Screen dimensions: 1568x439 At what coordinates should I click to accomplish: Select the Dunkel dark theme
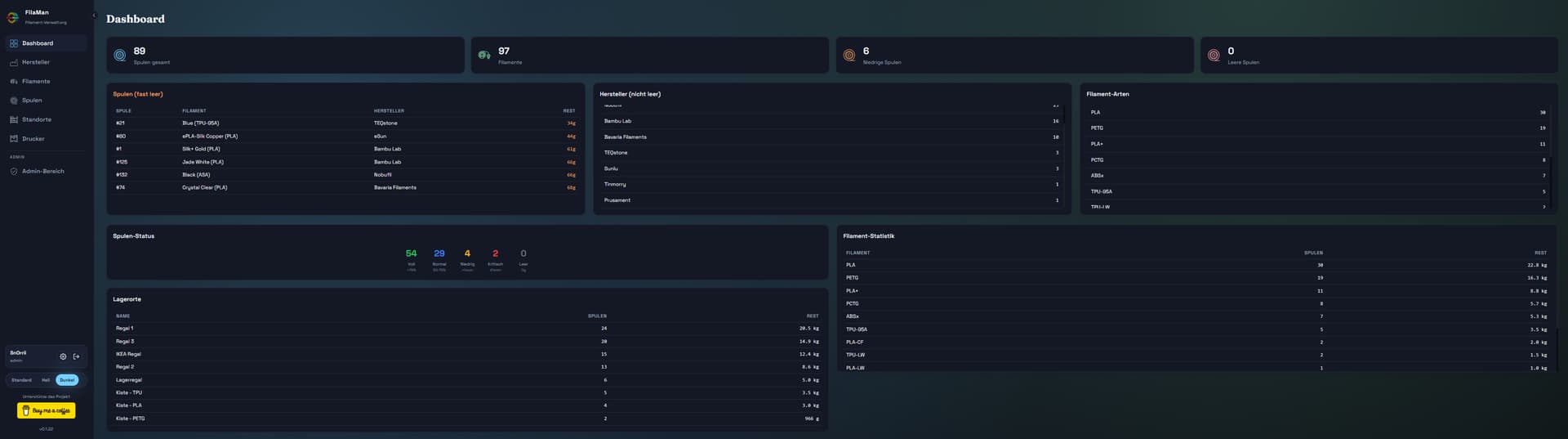67,380
